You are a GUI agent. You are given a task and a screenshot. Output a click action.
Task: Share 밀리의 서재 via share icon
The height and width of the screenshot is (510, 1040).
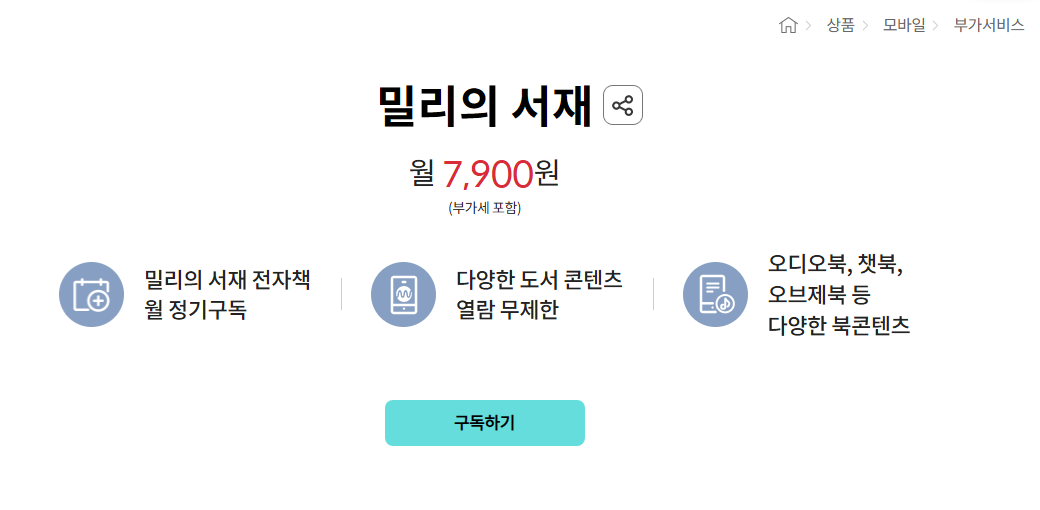click(x=623, y=105)
